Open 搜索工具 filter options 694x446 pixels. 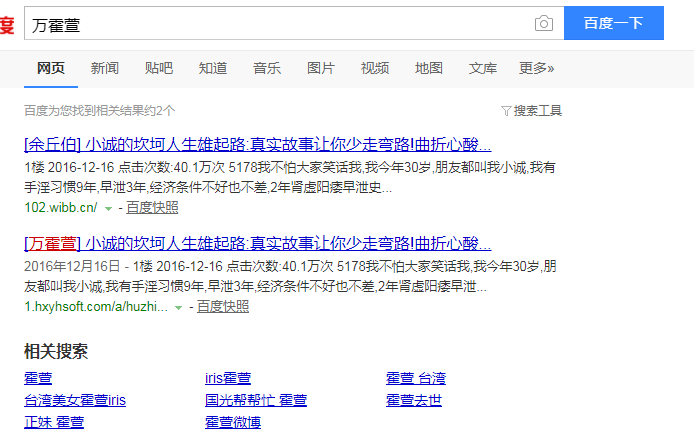click(x=537, y=111)
